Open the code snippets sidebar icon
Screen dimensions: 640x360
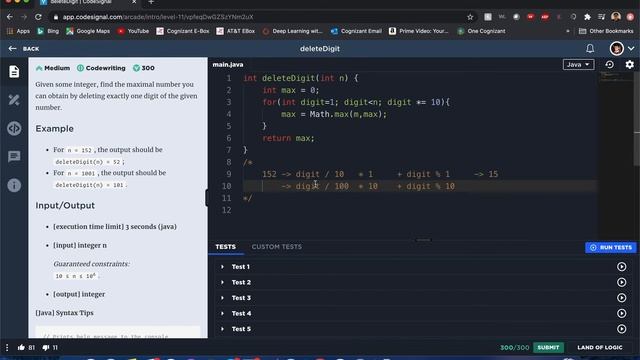(14, 128)
